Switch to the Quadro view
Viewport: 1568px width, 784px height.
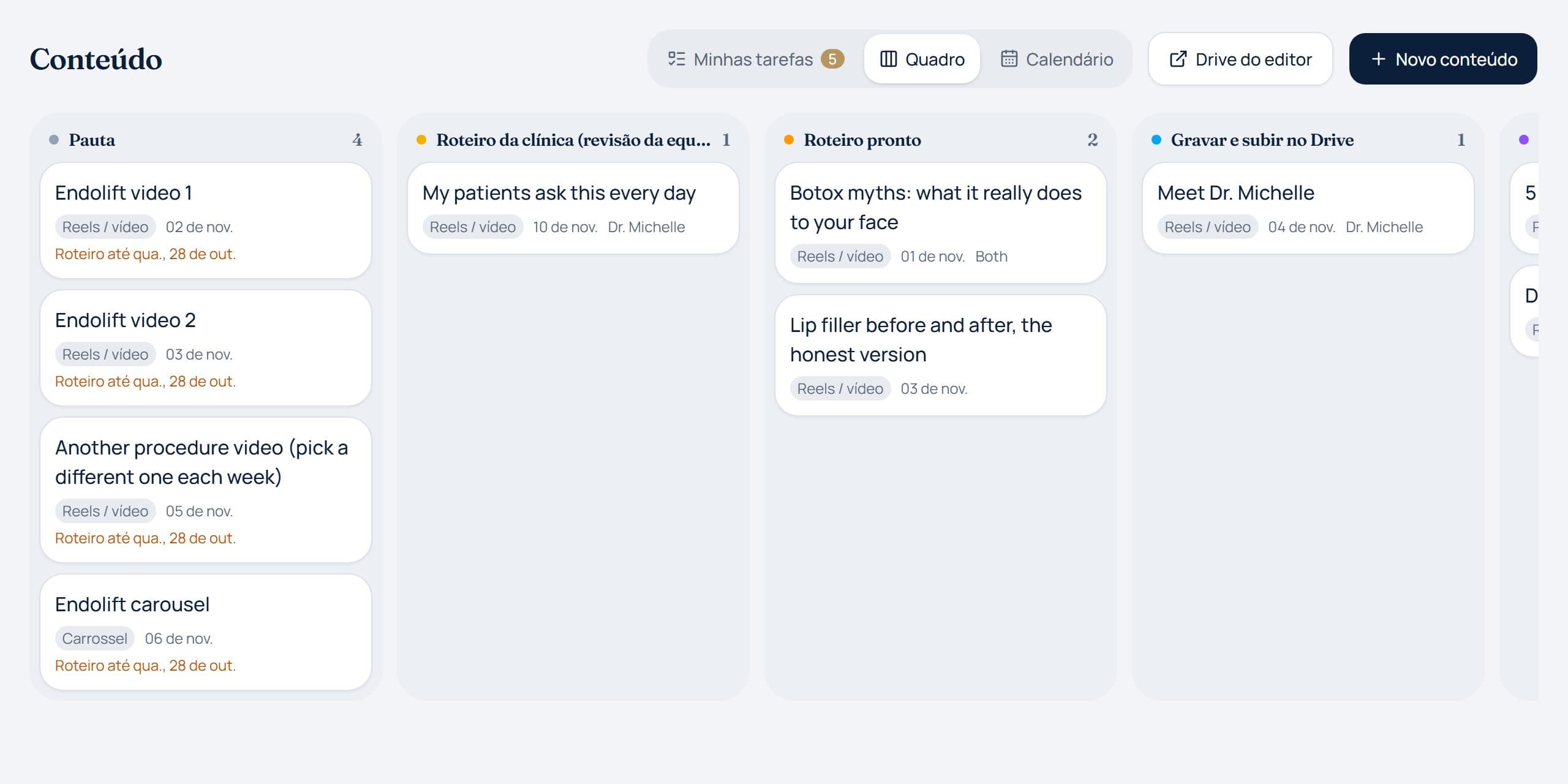(x=922, y=59)
